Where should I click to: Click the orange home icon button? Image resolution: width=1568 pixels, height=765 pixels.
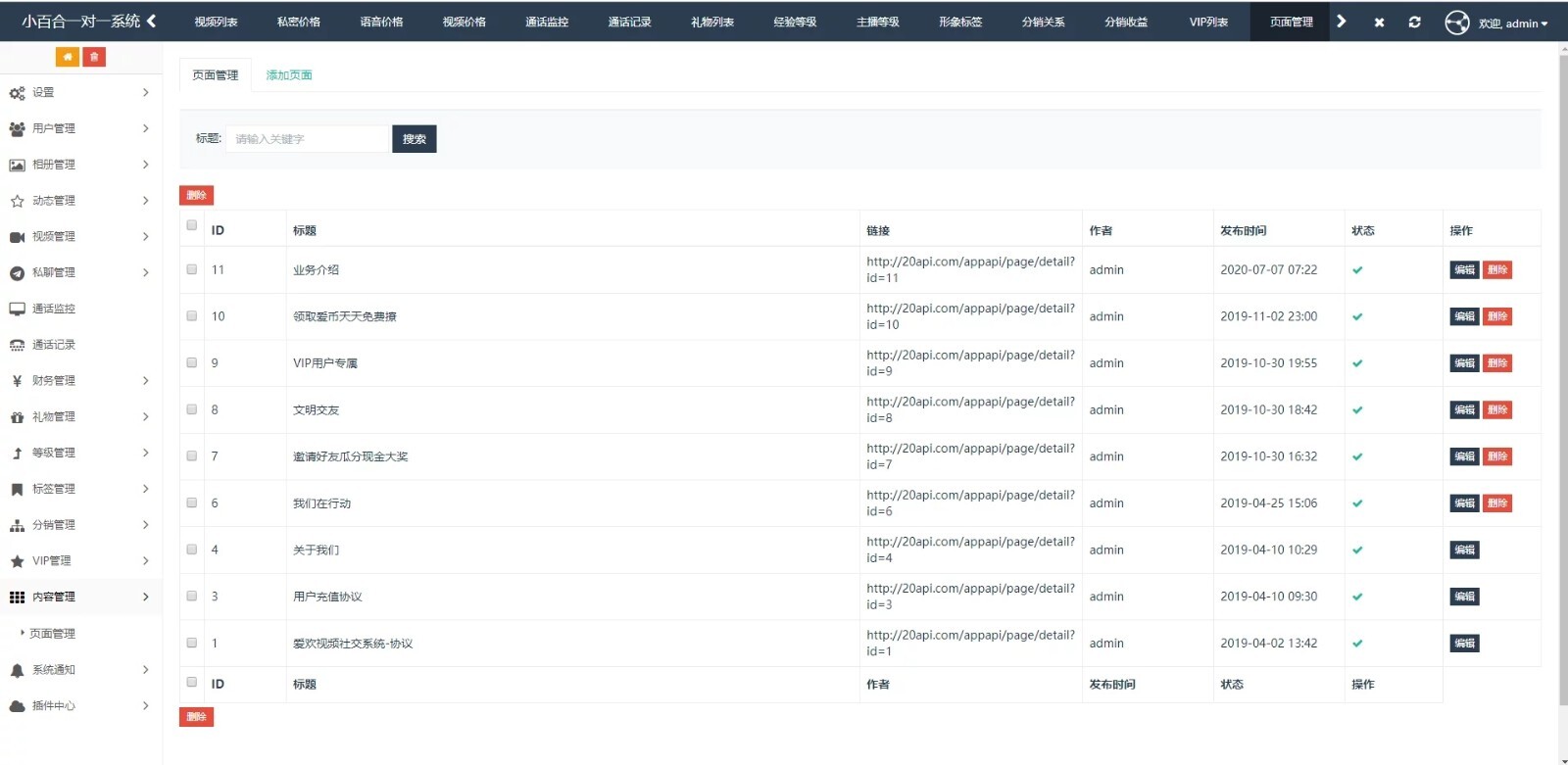point(67,57)
